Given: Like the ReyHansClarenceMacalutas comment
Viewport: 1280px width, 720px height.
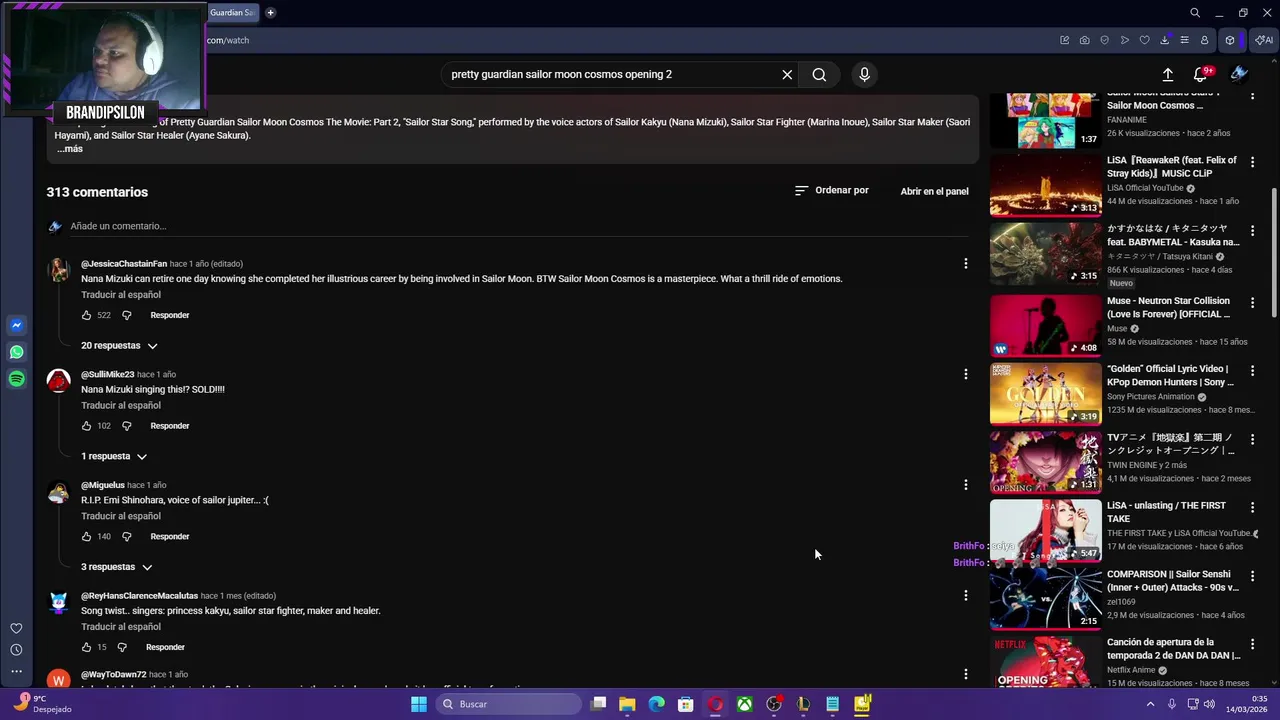Looking at the screenshot, I should click(x=87, y=647).
